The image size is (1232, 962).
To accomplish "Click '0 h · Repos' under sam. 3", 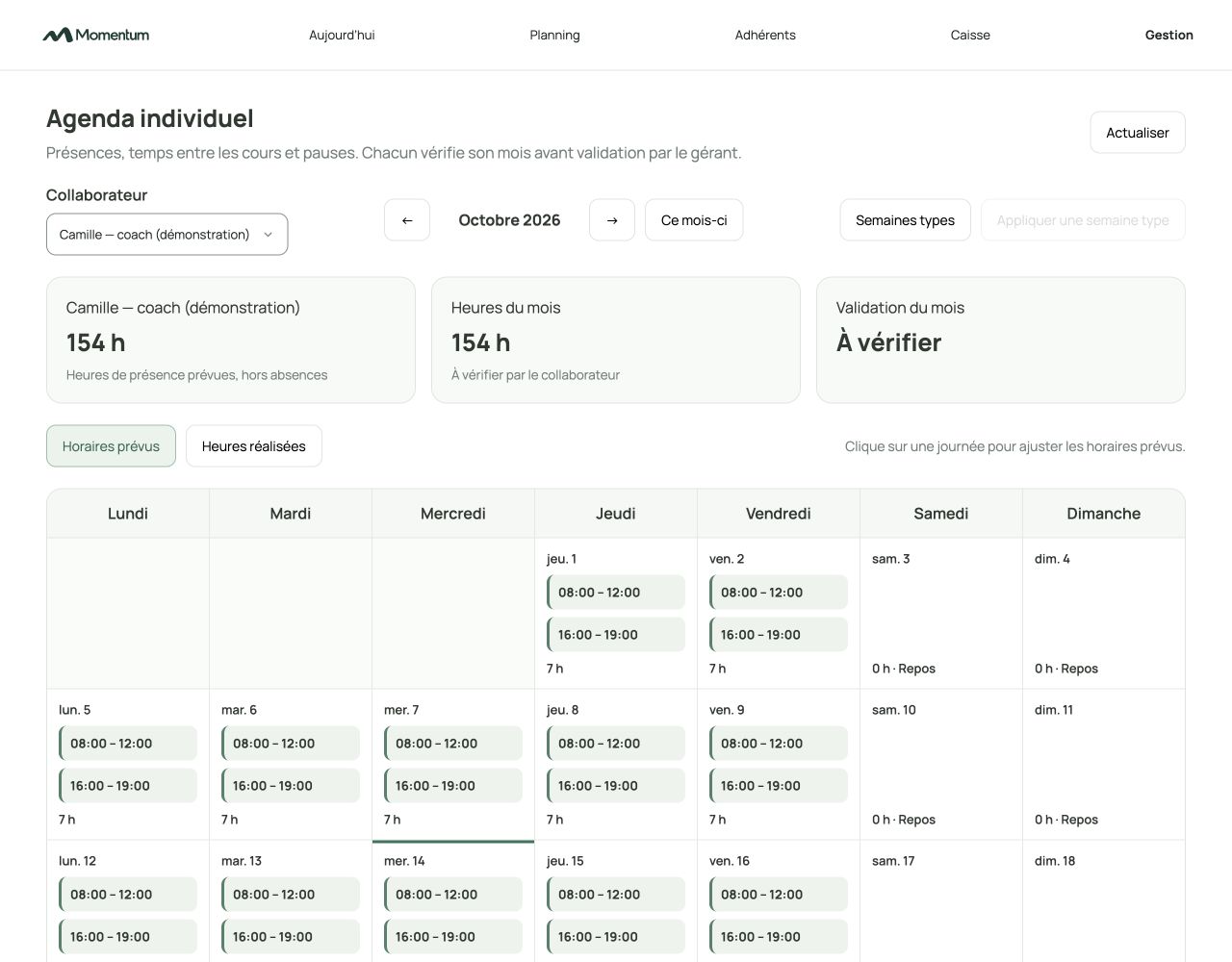I will (x=904, y=669).
